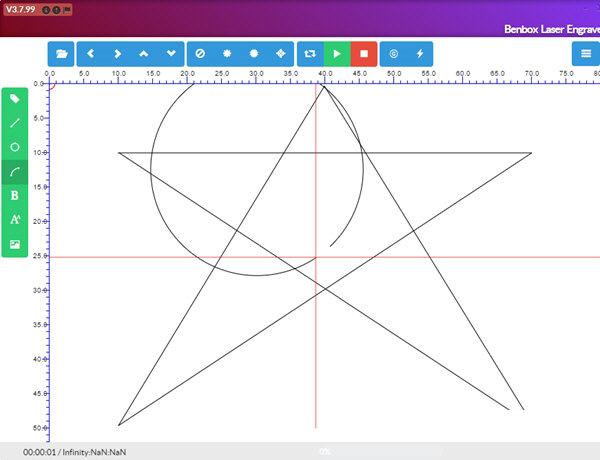Click the crosshair target button in toolbar
This screenshot has height=460, width=600.
point(280,53)
